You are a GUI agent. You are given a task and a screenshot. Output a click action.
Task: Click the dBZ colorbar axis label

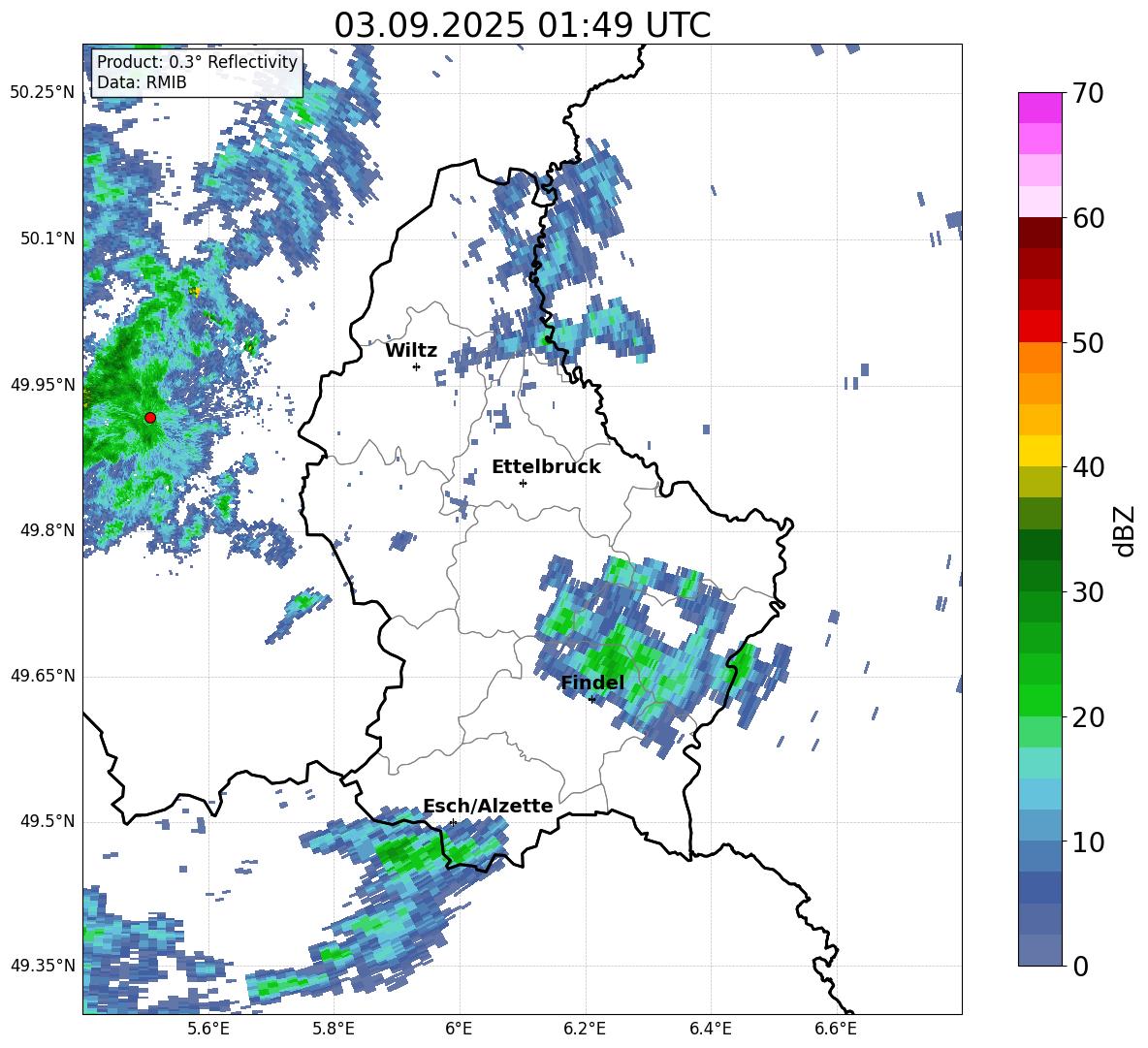click(x=1124, y=530)
